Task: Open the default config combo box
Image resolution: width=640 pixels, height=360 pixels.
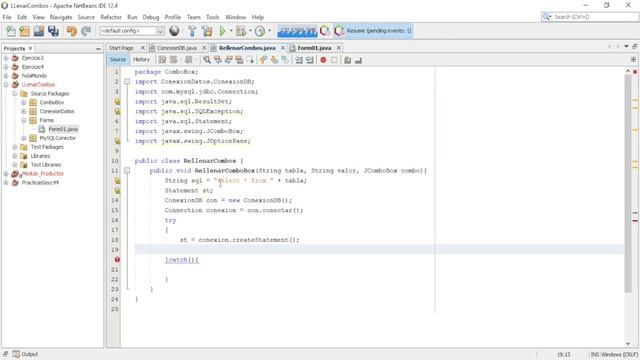Action: 132,31
